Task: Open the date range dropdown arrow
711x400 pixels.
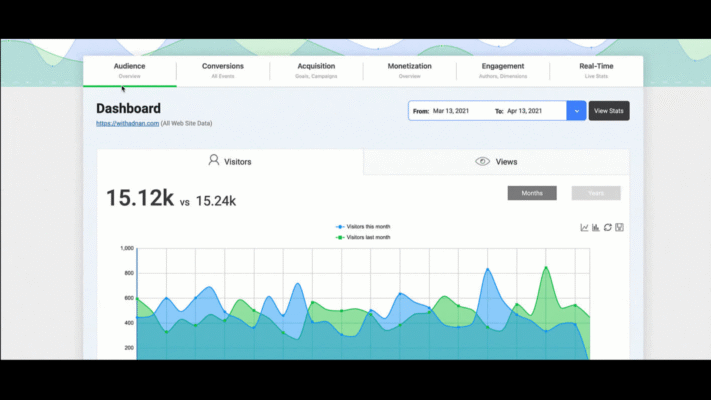Action: point(576,111)
